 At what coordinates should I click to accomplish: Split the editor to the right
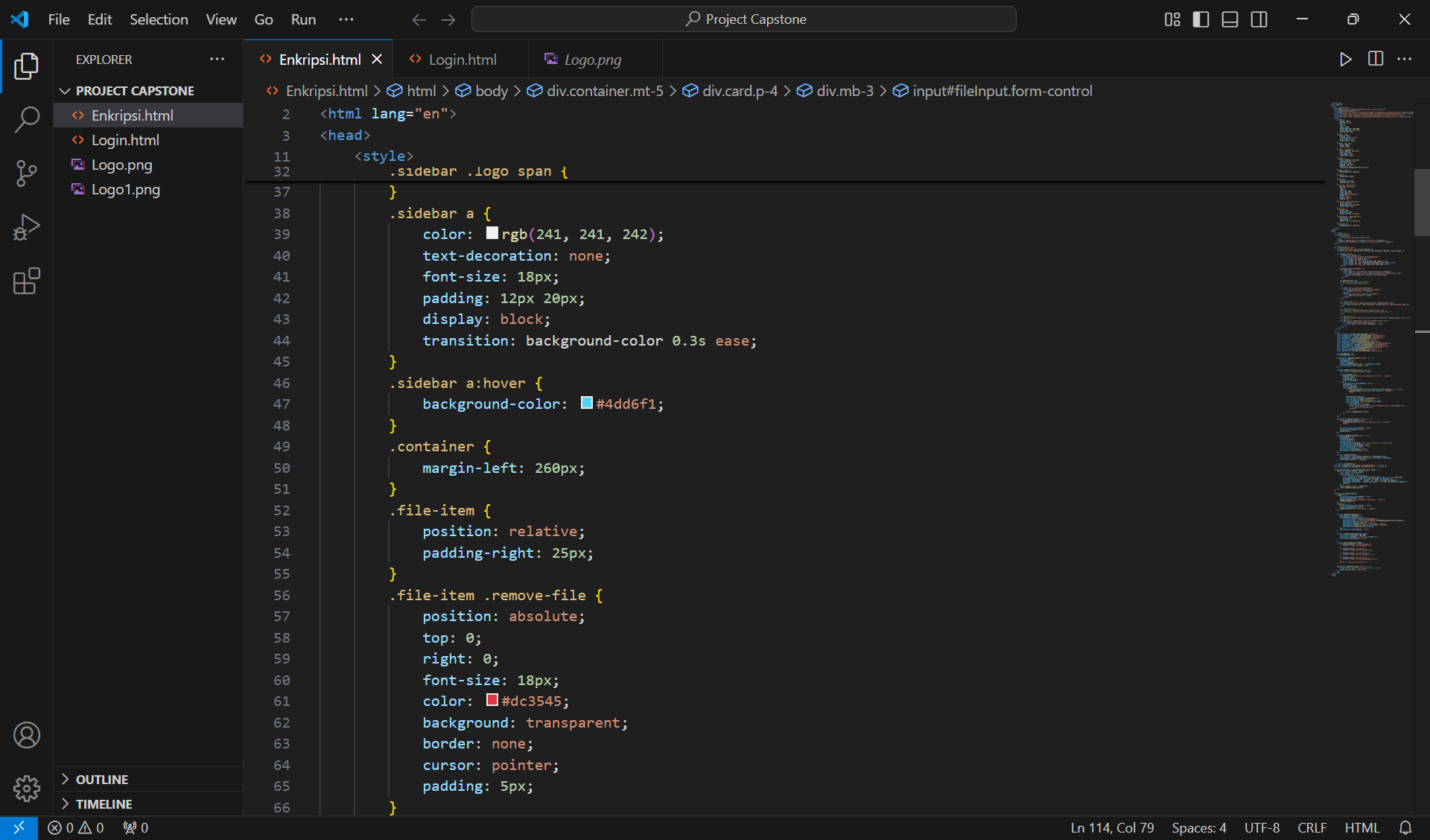pyautogui.click(x=1376, y=60)
